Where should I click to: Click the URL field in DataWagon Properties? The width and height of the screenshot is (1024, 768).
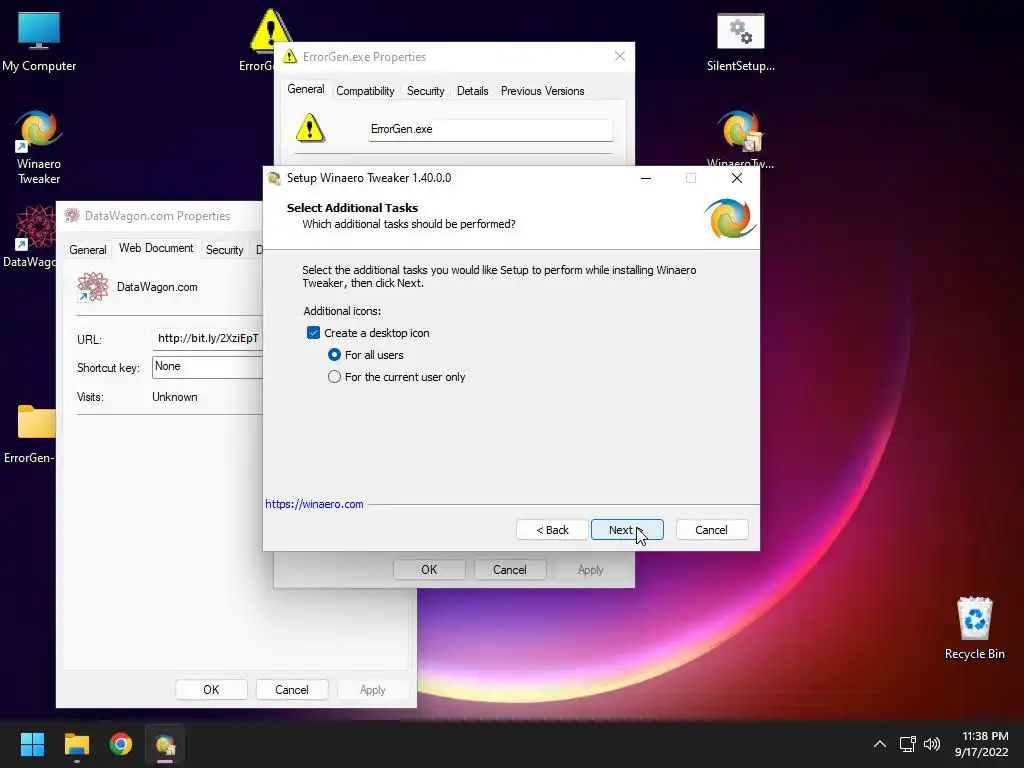click(x=208, y=338)
